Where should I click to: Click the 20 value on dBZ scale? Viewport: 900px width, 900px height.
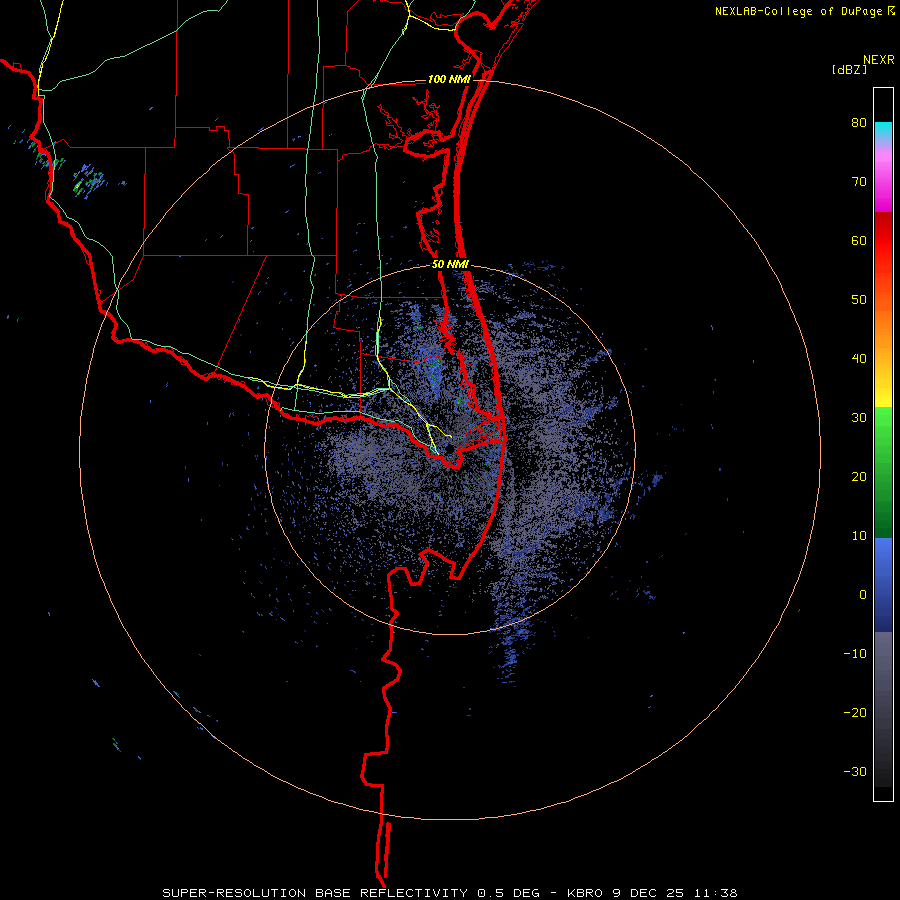859,476
